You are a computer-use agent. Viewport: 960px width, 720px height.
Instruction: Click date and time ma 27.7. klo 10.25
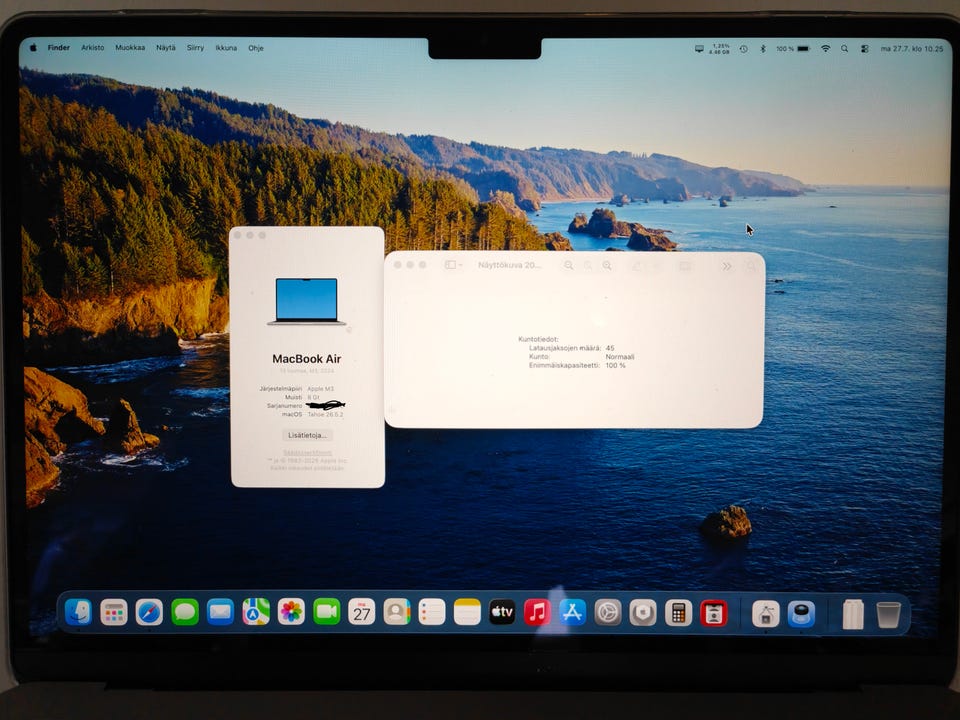[x=912, y=48]
